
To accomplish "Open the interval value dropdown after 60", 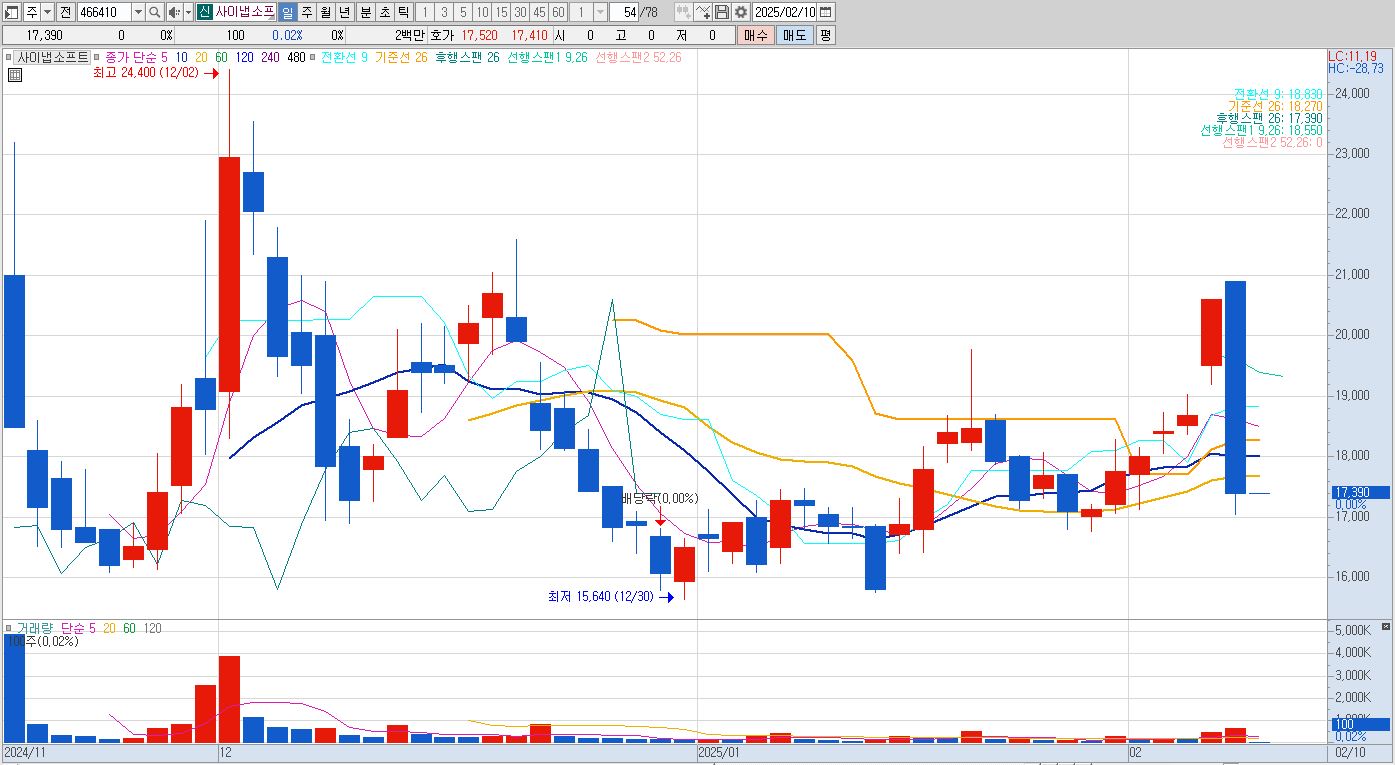I will point(600,12).
